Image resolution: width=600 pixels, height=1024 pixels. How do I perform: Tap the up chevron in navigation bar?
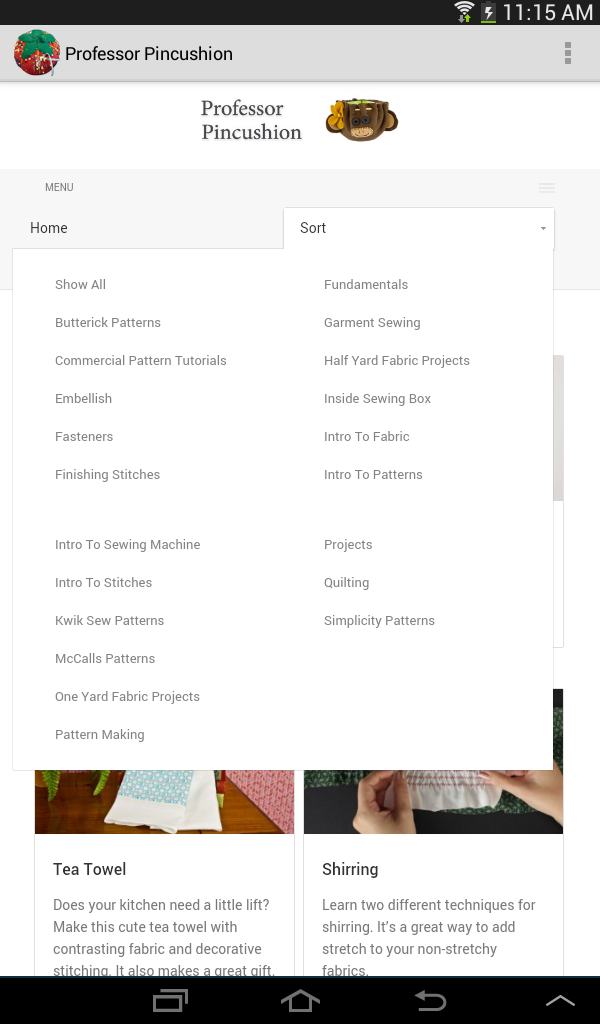[x=559, y=1000]
